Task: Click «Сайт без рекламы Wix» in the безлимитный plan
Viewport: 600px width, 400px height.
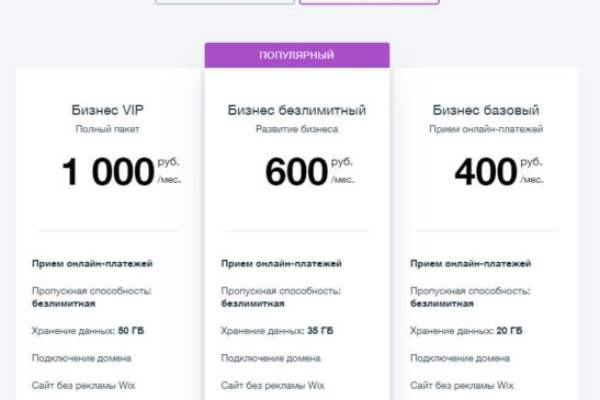Action: pyautogui.click(x=273, y=385)
